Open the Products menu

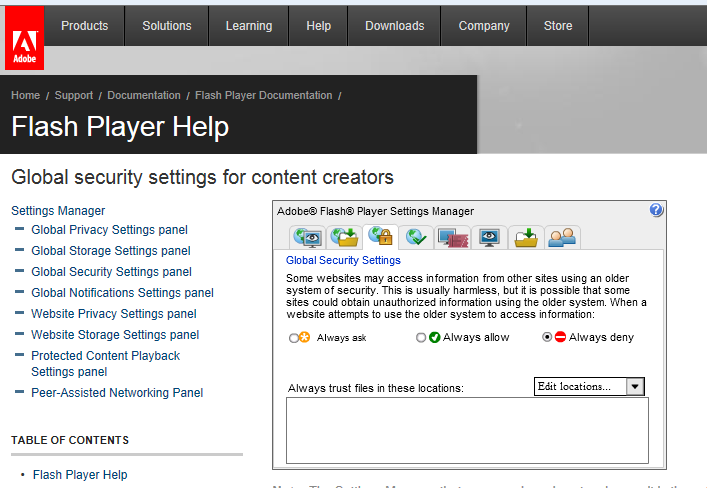pyautogui.click(x=84, y=26)
